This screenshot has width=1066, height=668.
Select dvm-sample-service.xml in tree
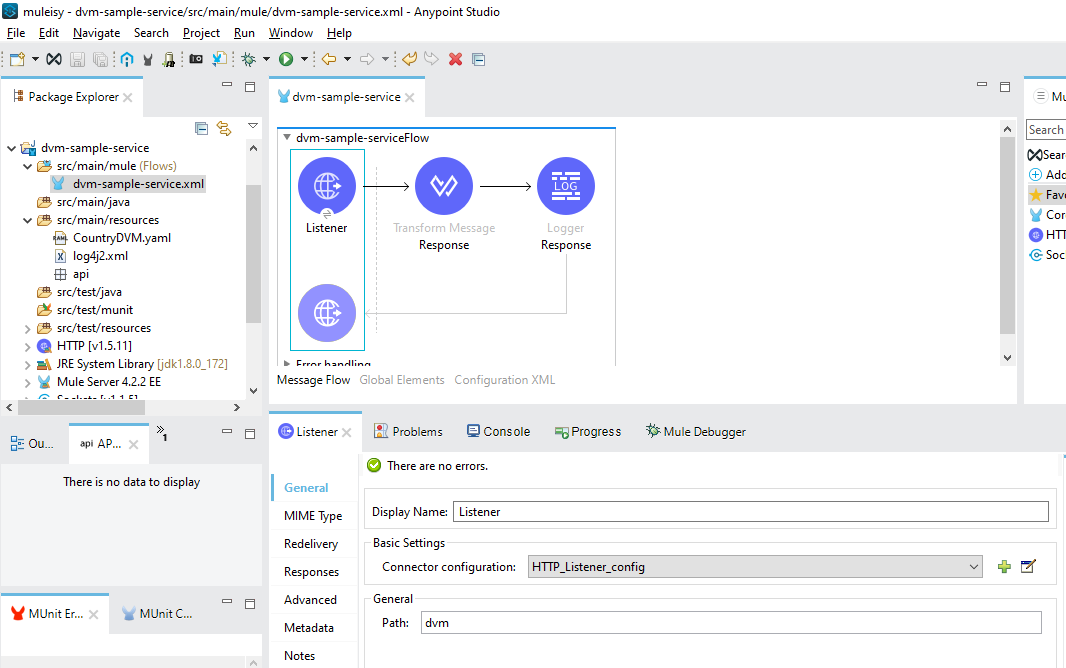(x=138, y=183)
